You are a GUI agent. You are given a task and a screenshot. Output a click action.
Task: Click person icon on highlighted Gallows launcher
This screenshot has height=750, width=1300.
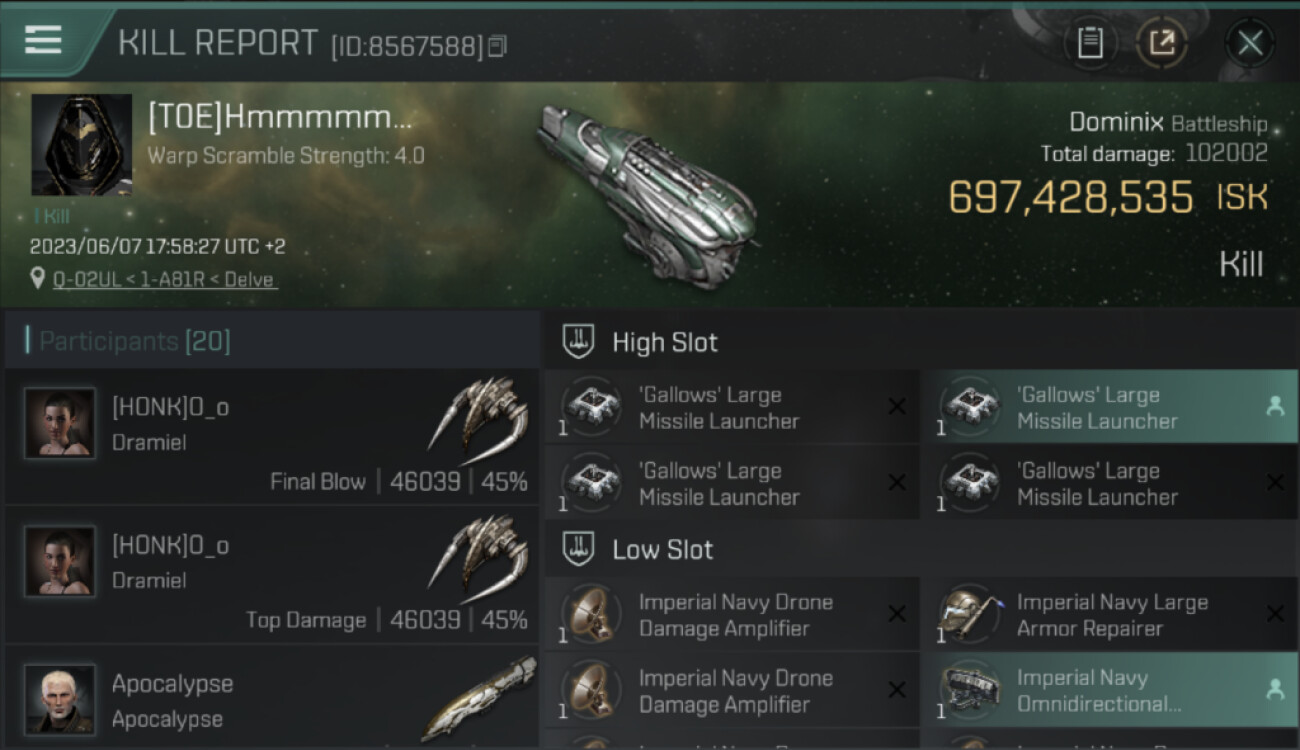(x=1274, y=406)
